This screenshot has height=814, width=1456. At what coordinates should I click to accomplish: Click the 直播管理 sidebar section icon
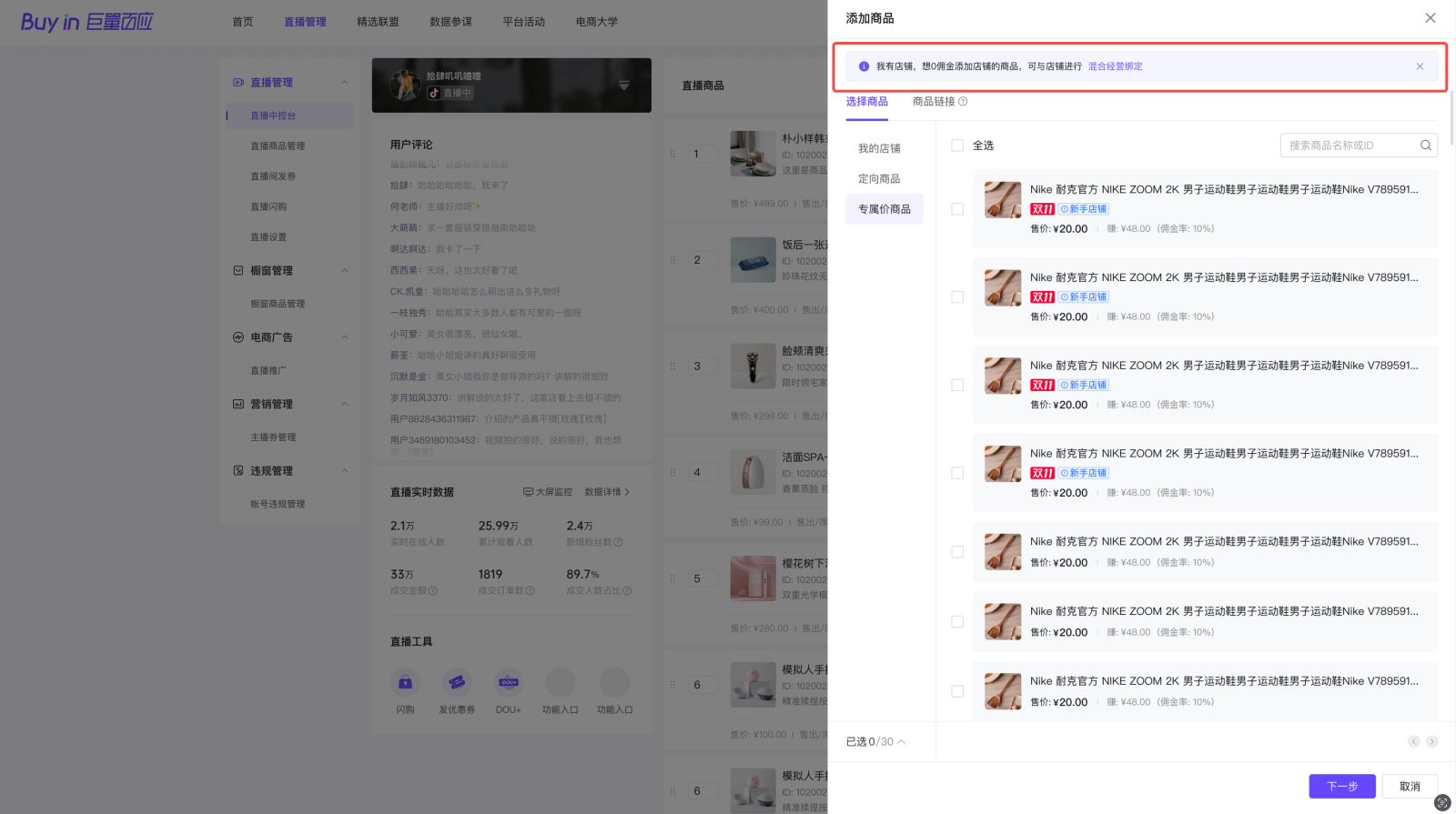click(x=238, y=83)
